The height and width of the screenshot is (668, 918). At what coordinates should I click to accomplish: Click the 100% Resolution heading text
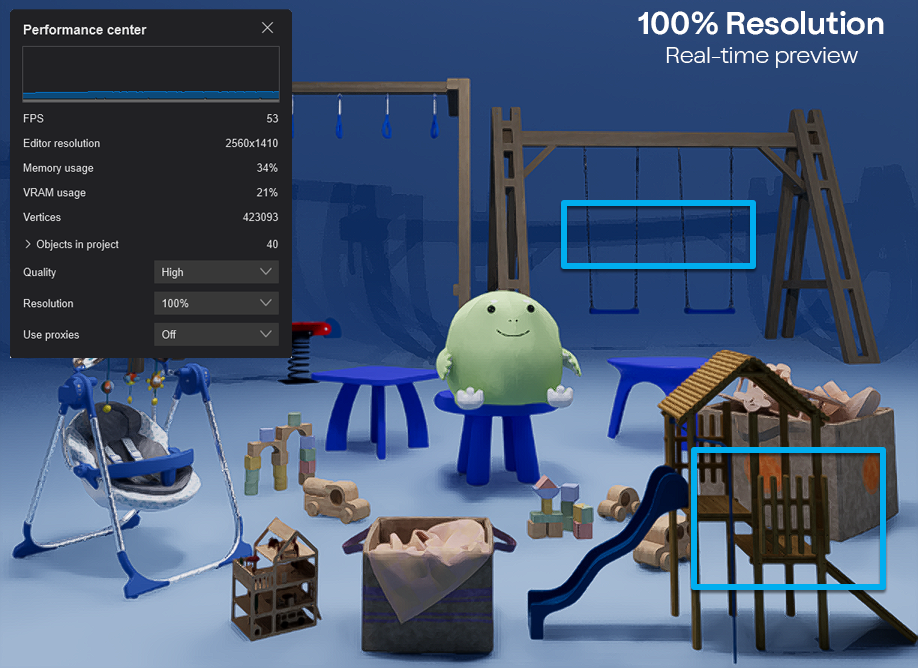coord(761,24)
